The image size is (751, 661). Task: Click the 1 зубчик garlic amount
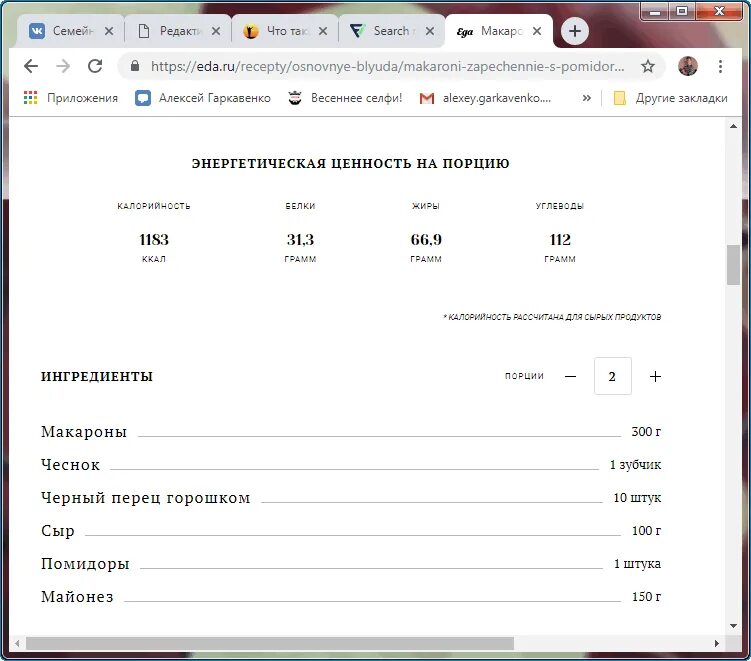tap(635, 465)
